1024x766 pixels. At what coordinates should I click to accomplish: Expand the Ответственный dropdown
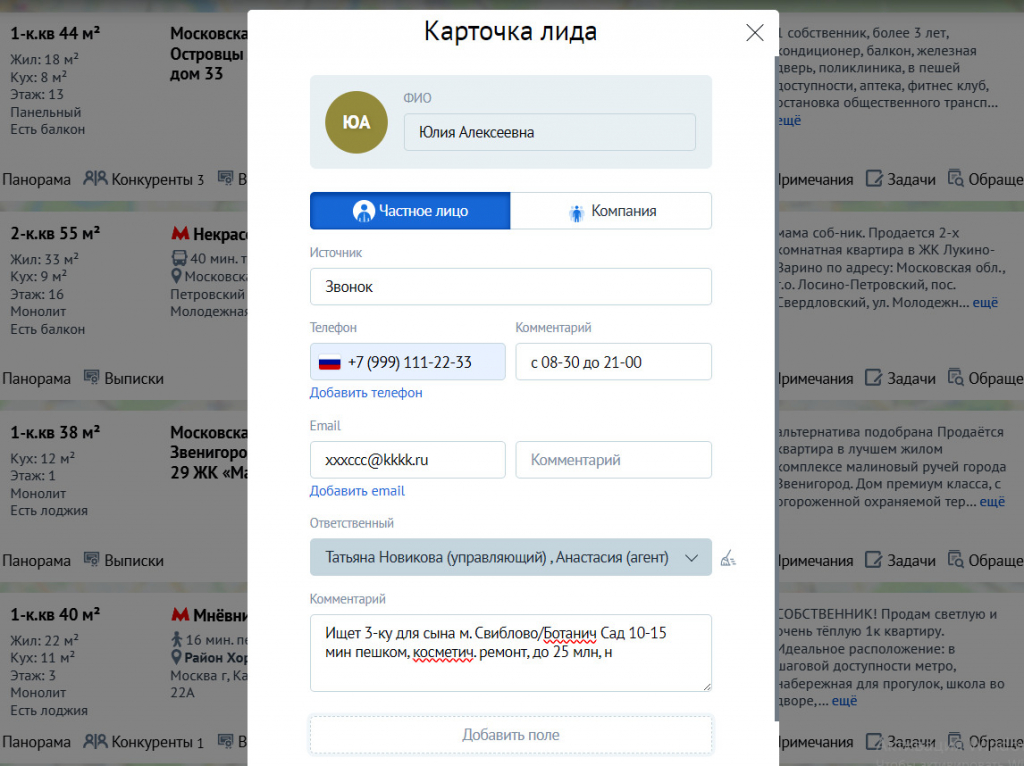(x=511, y=558)
